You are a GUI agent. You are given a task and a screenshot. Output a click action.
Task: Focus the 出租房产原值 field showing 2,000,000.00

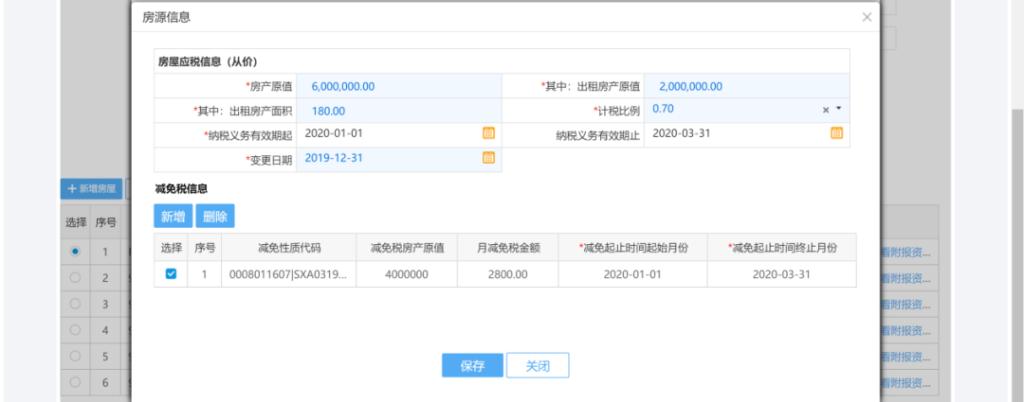745,86
